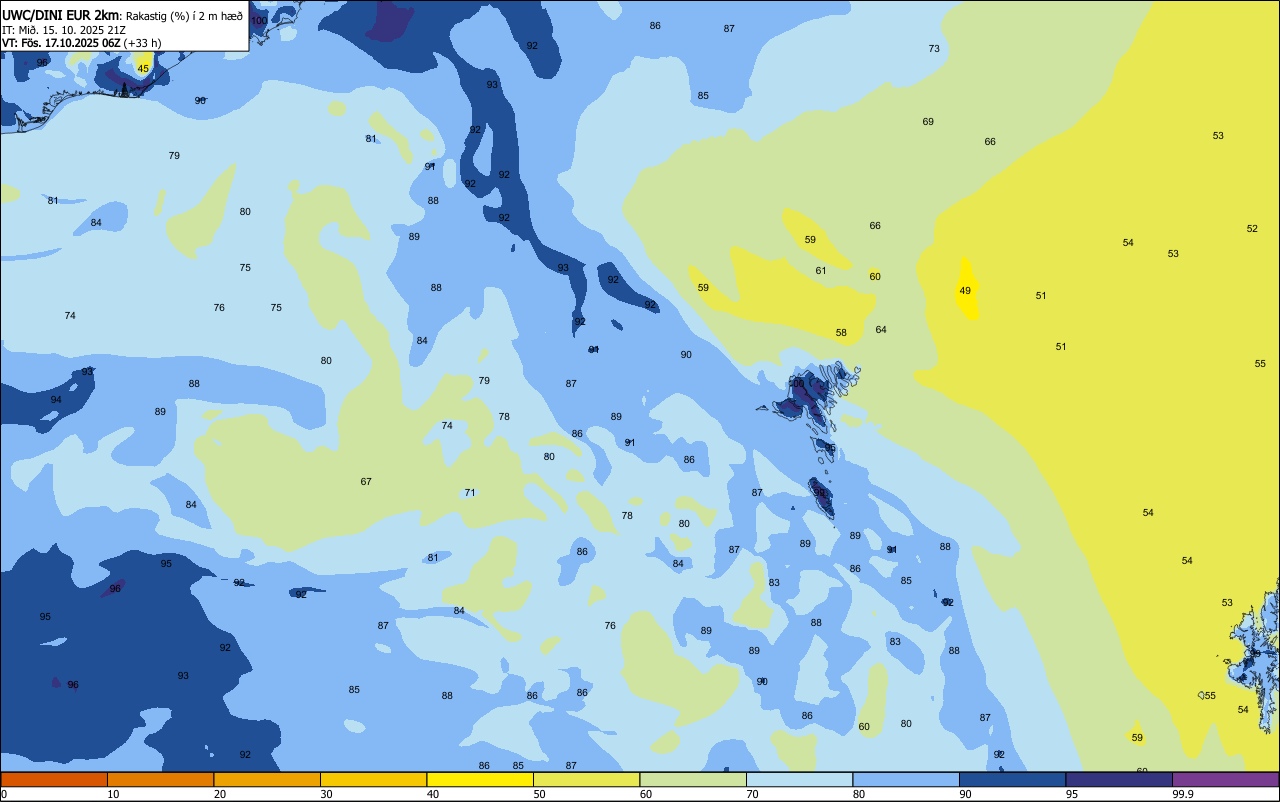The width and height of the screenshot is (1280, 802).
Task: Click the humidity value 45 in yellow patch
Action: 143,69
